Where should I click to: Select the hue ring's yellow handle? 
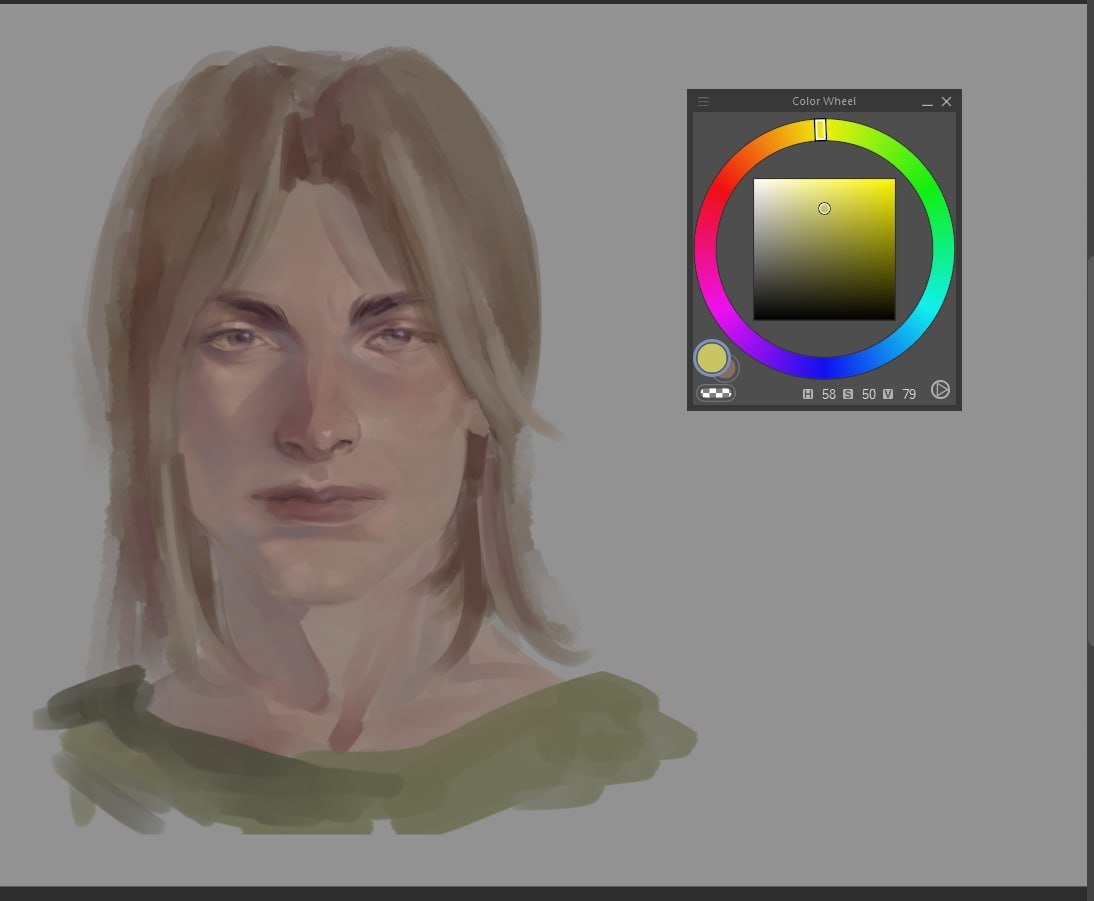[820, 130]
